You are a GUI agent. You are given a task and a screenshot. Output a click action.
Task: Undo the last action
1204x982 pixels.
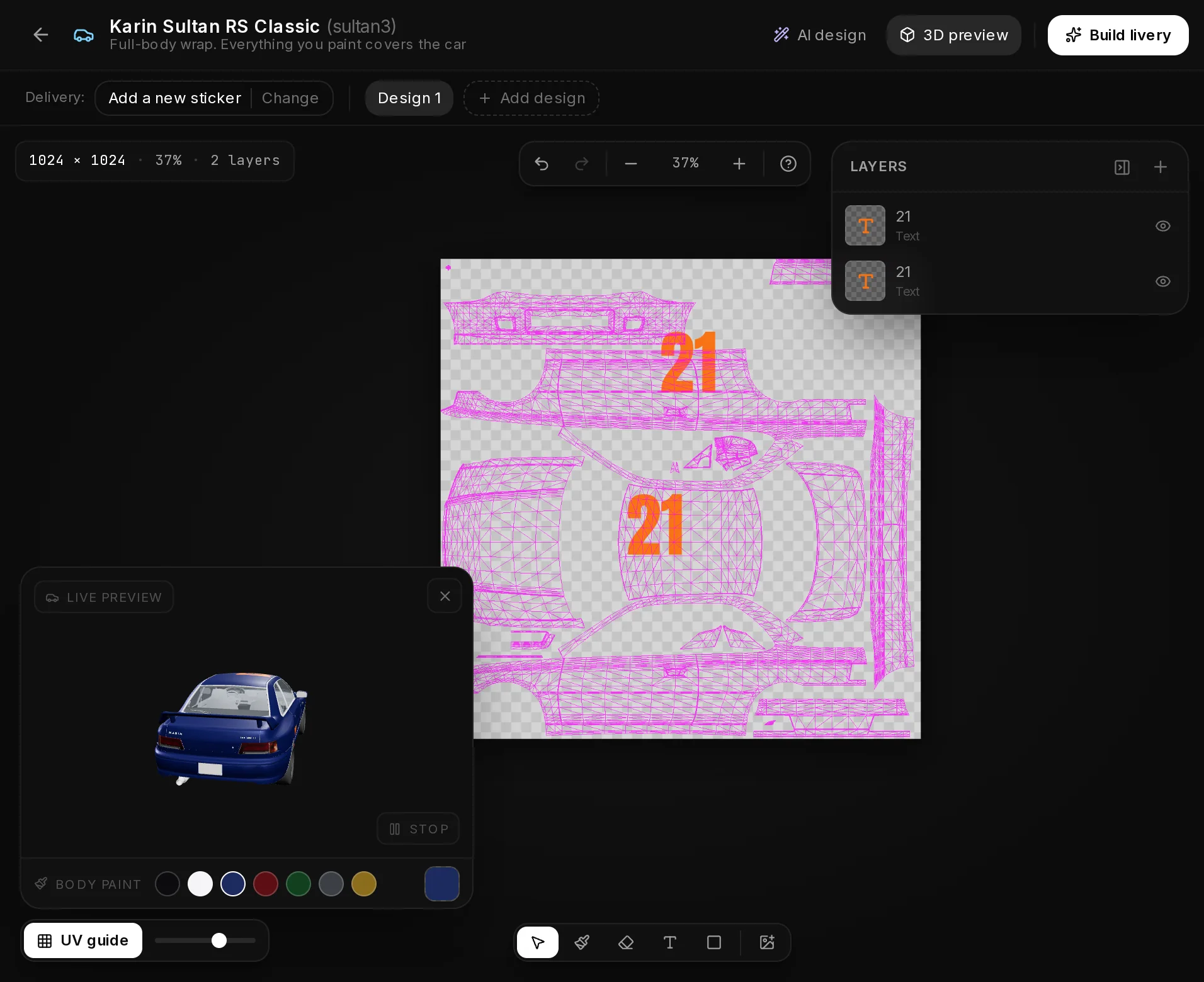[x=542, y=164]
